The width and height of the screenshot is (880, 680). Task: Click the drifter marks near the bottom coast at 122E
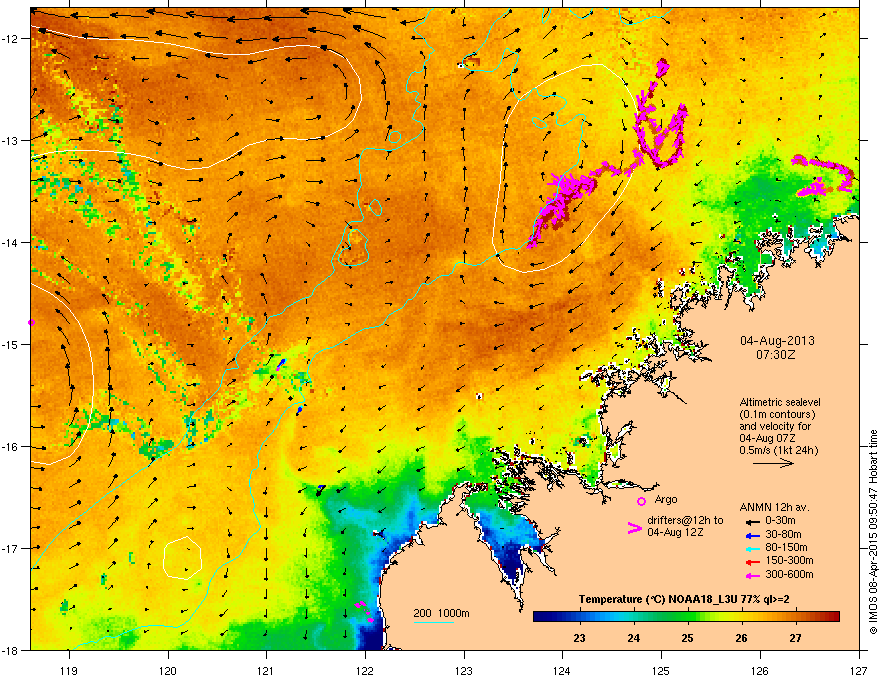click(364, 611)
